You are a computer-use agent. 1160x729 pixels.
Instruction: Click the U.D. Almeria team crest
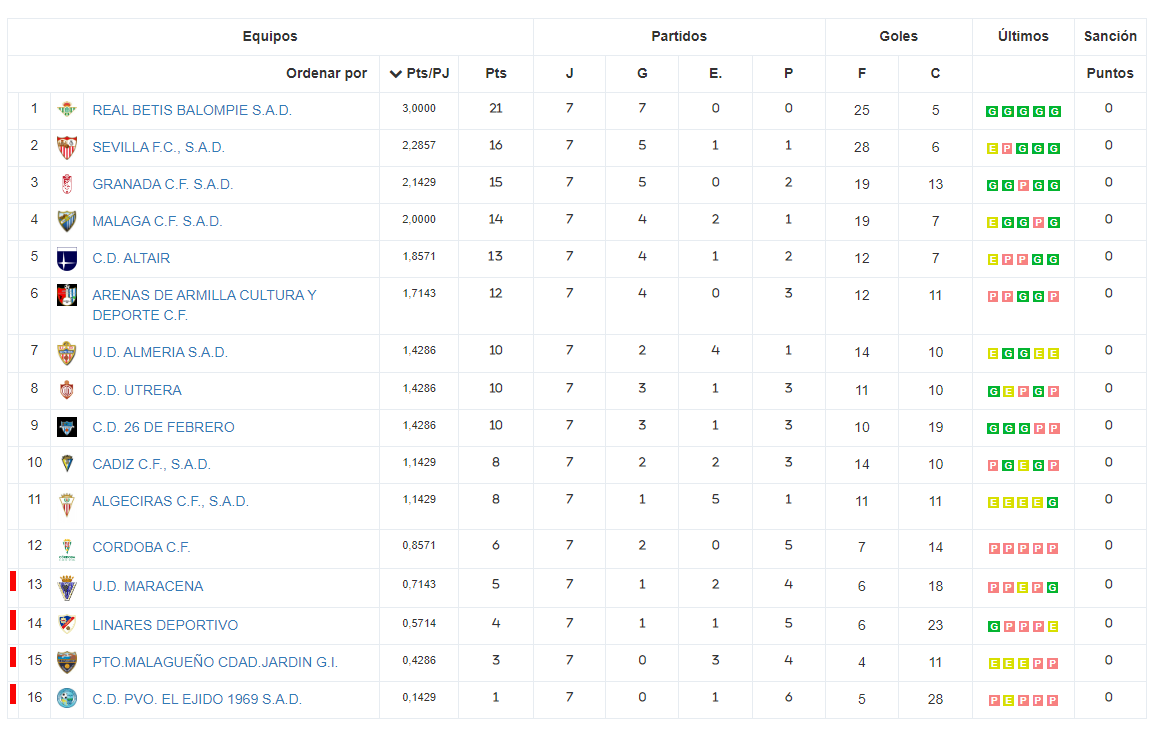[x=67, y=353]
